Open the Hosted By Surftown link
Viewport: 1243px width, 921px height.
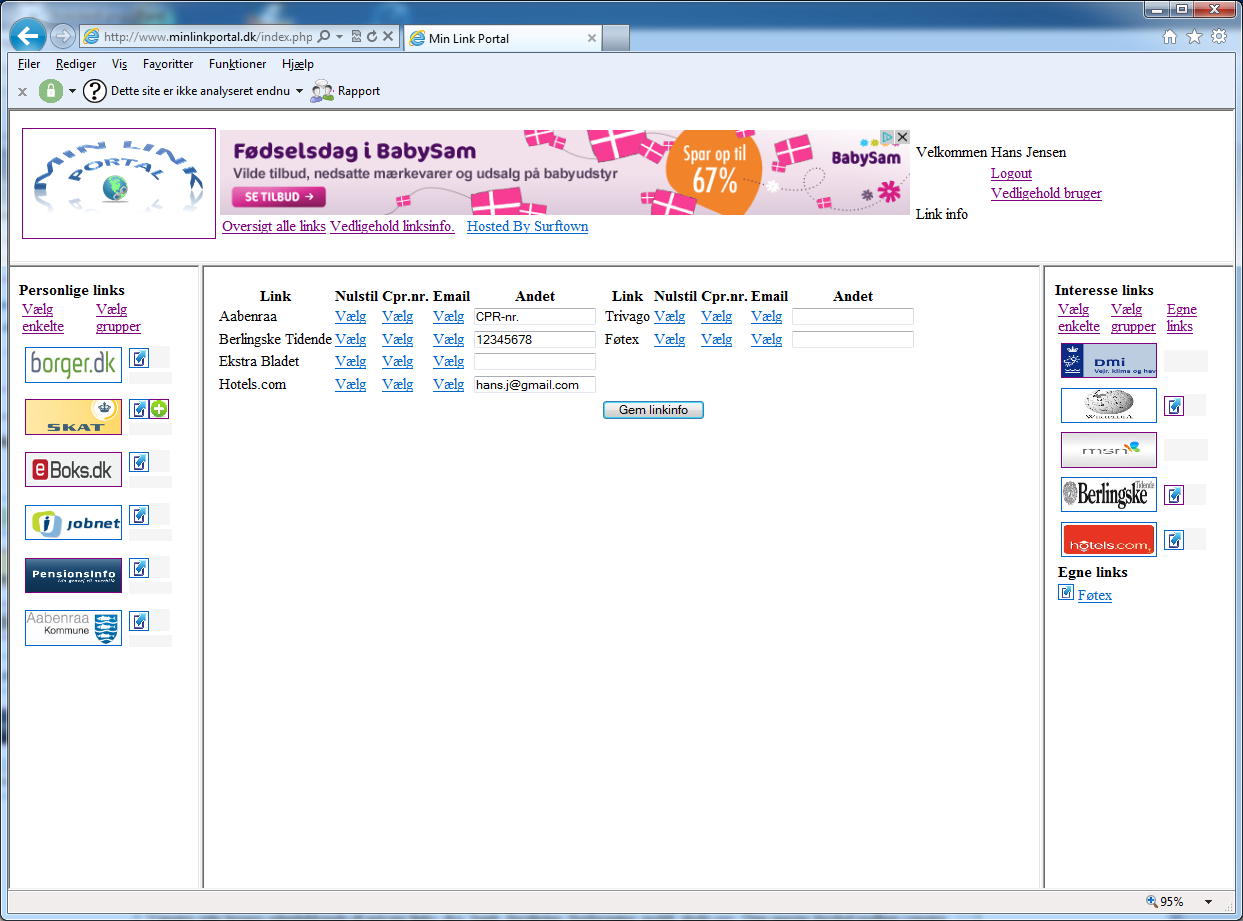(x=527, y=226)
